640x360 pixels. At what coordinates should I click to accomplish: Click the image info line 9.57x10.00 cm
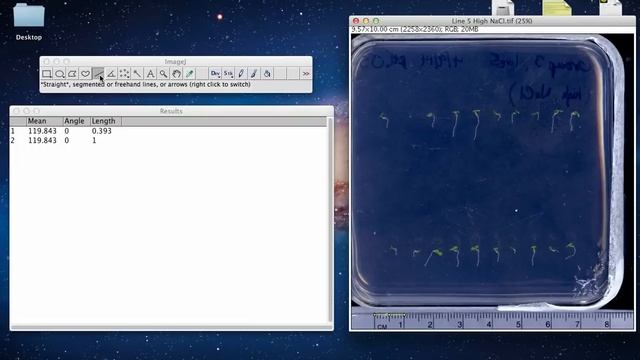[x=415, y=29]
